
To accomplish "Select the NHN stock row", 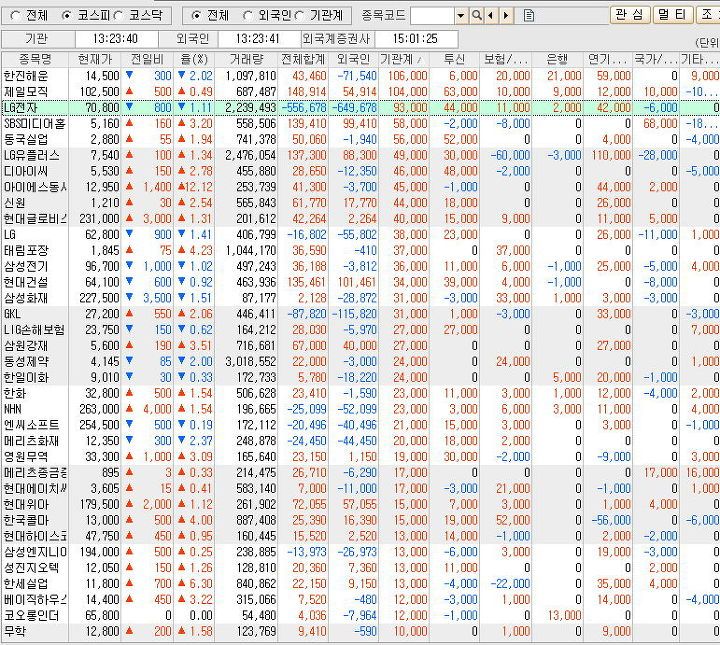I will (360, 409).
